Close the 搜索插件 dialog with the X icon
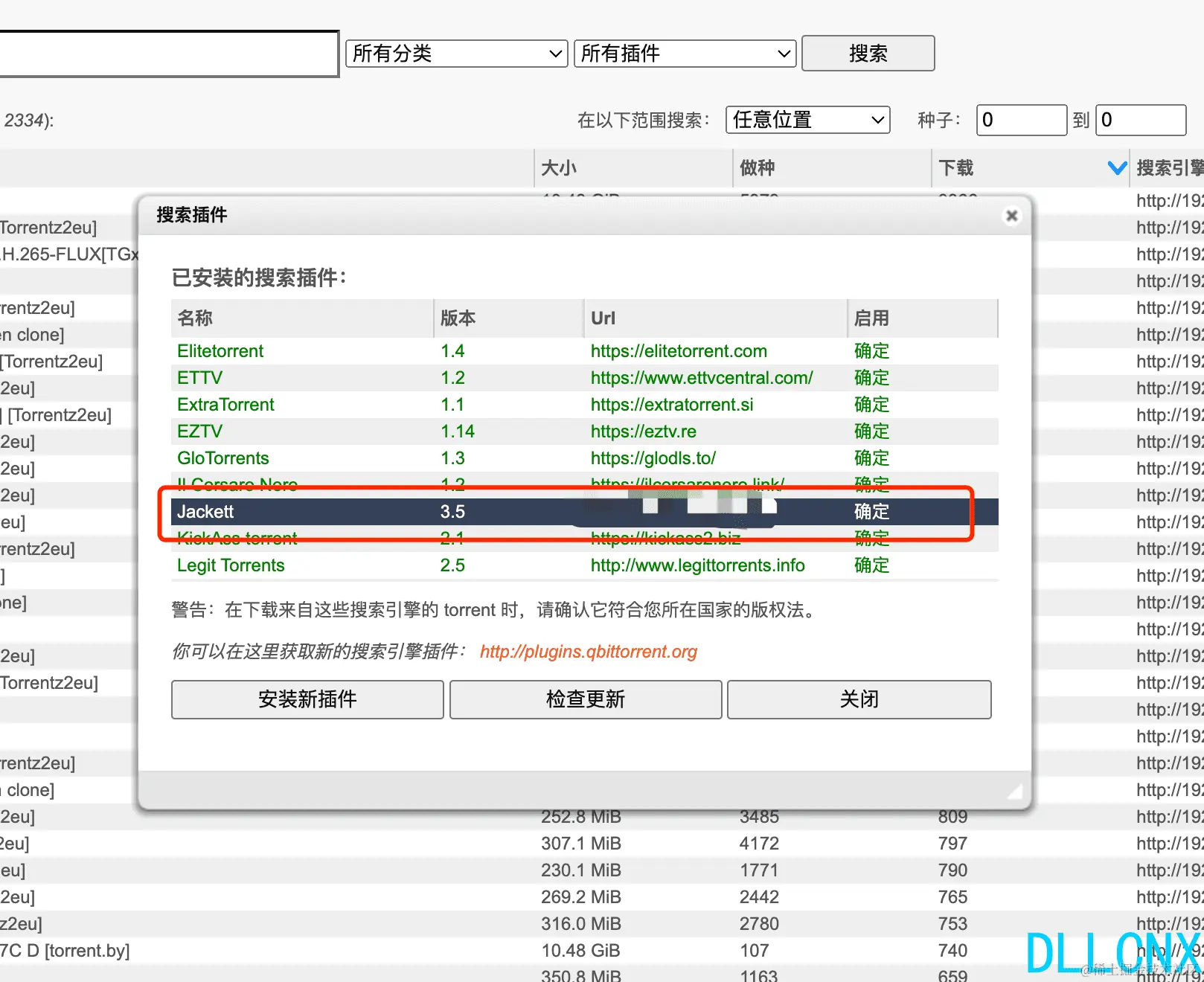 click(x=1011, y=216)
